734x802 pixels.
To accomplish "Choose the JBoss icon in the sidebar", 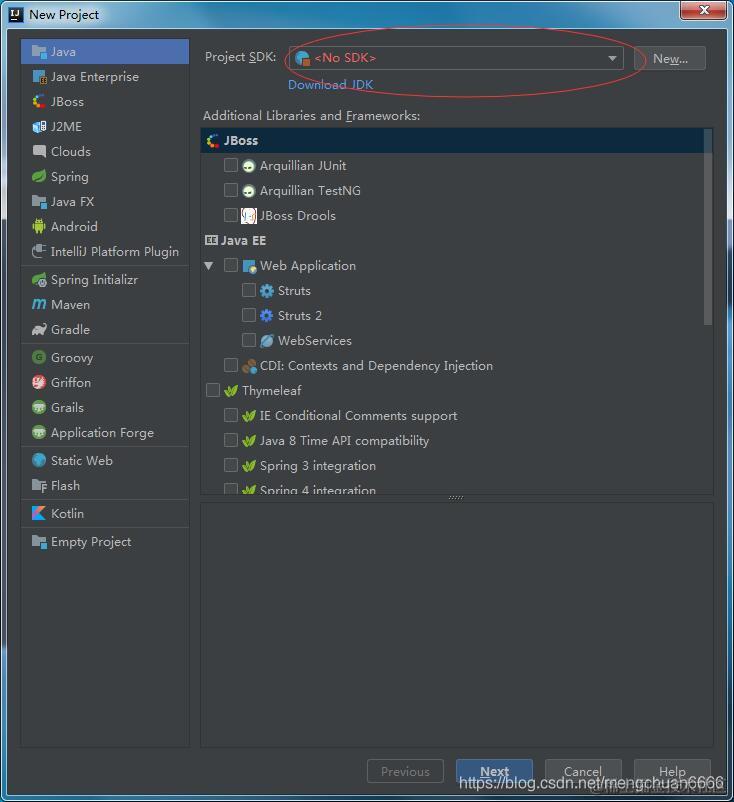I will (x=39, y=101).
